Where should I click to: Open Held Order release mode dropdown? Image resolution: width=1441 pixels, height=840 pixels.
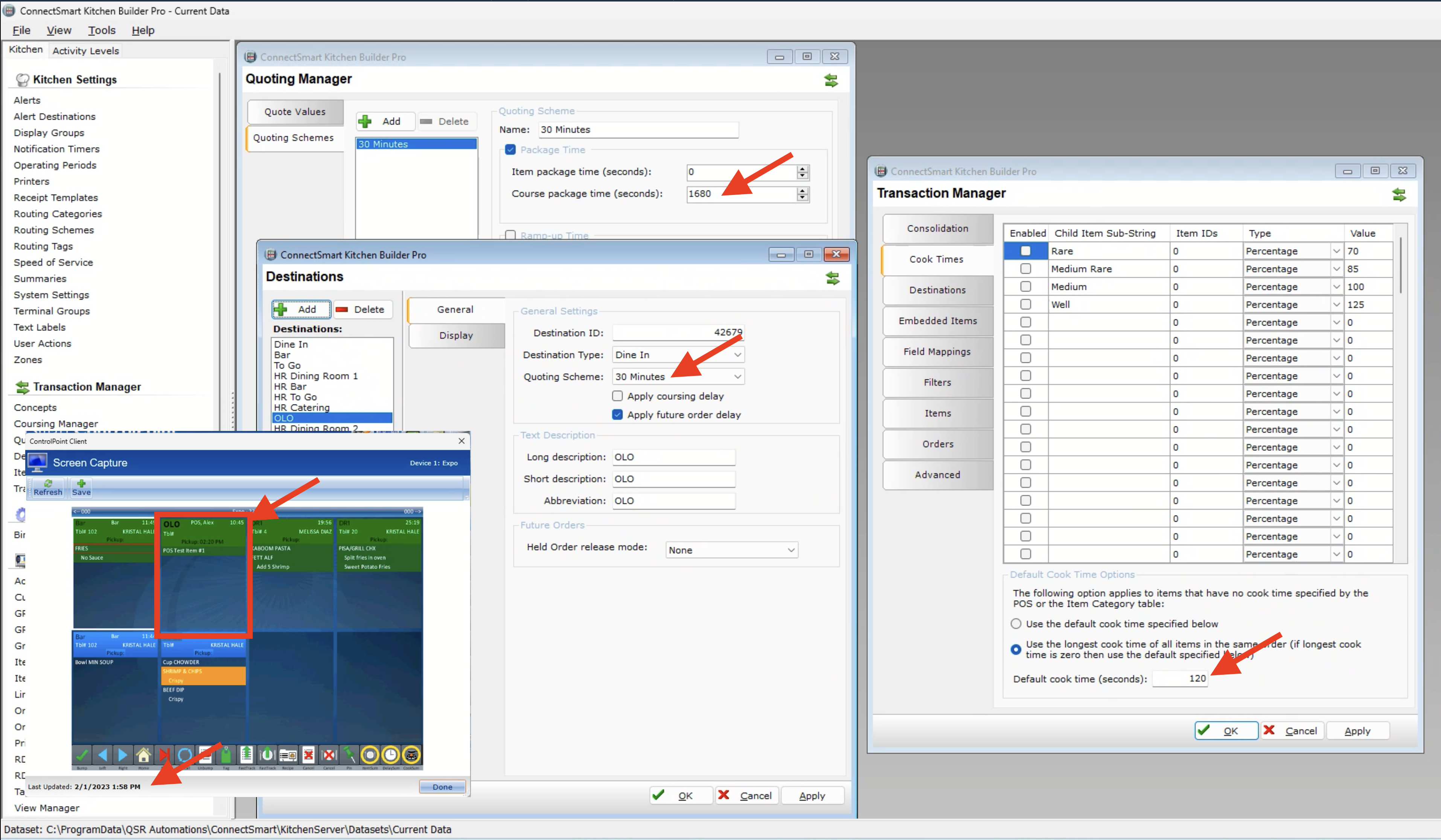(x=791, y=549)
